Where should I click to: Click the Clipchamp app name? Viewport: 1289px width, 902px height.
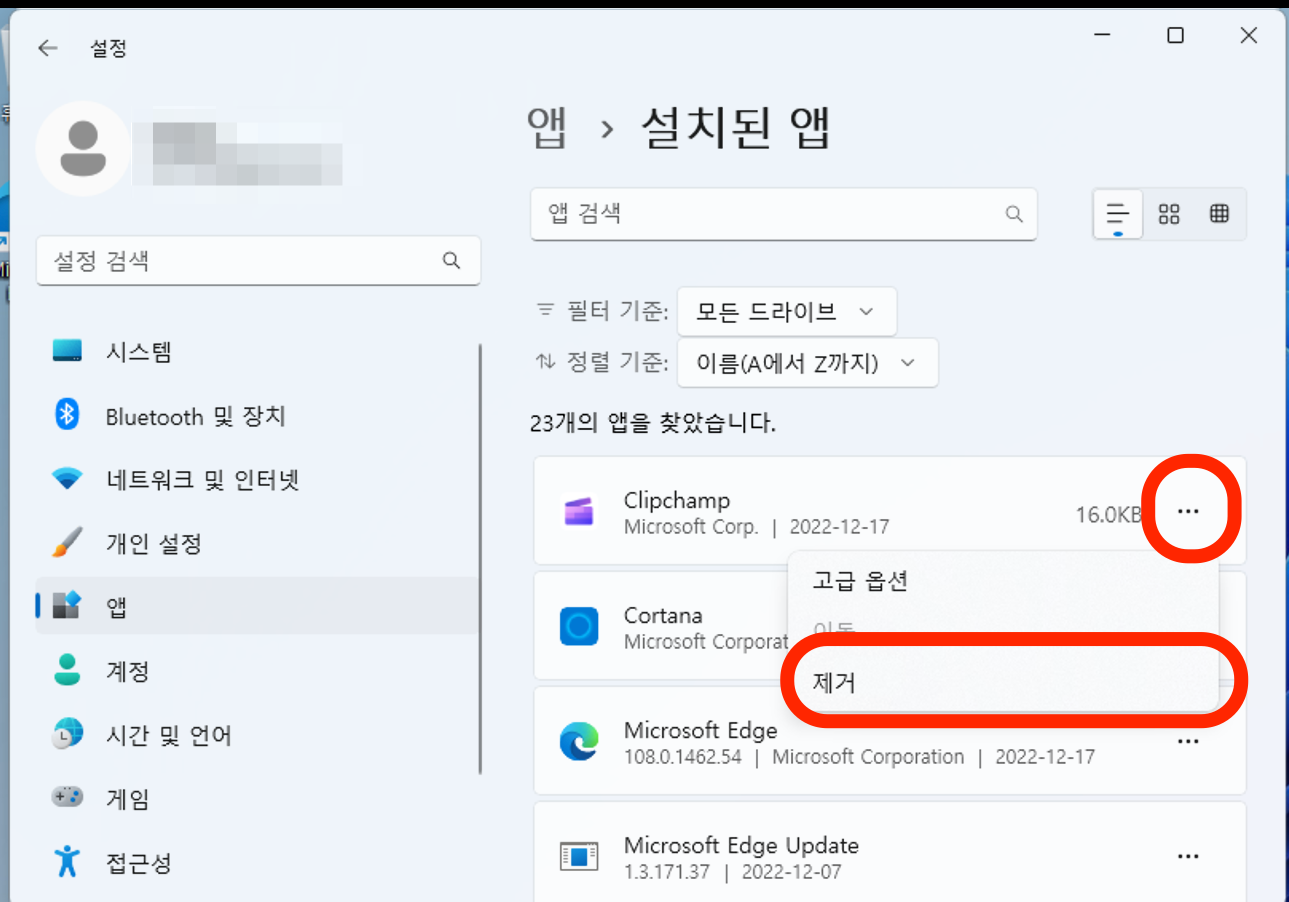click(677, 500)
